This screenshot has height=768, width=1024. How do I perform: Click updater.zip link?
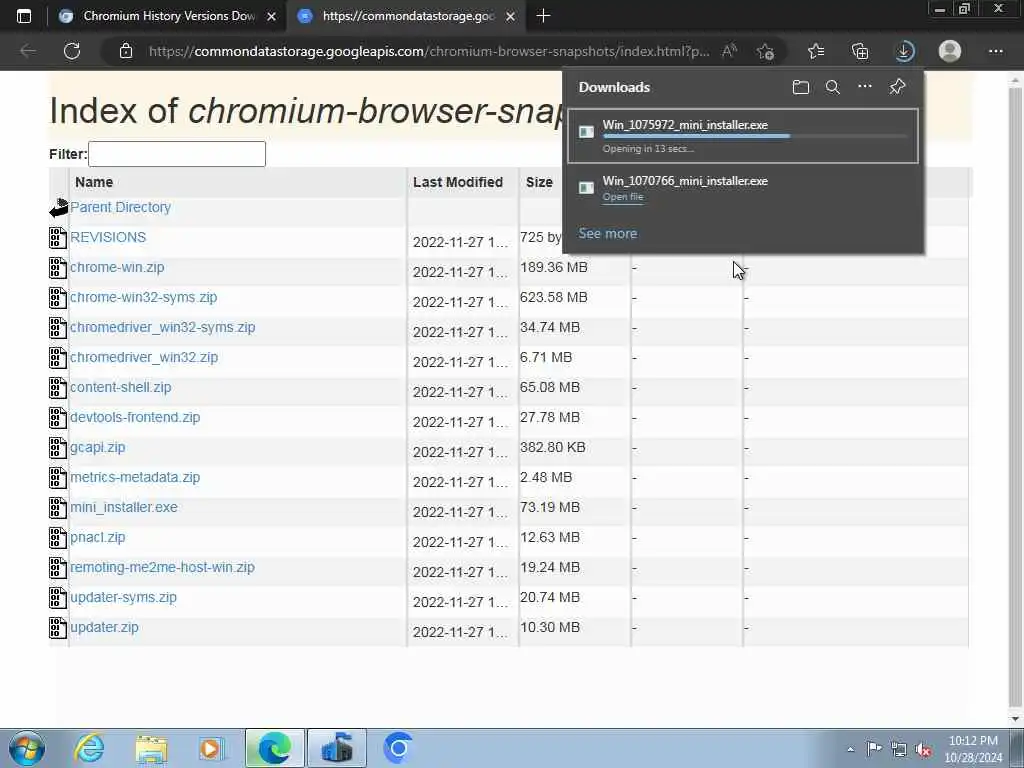pos(104,628)
